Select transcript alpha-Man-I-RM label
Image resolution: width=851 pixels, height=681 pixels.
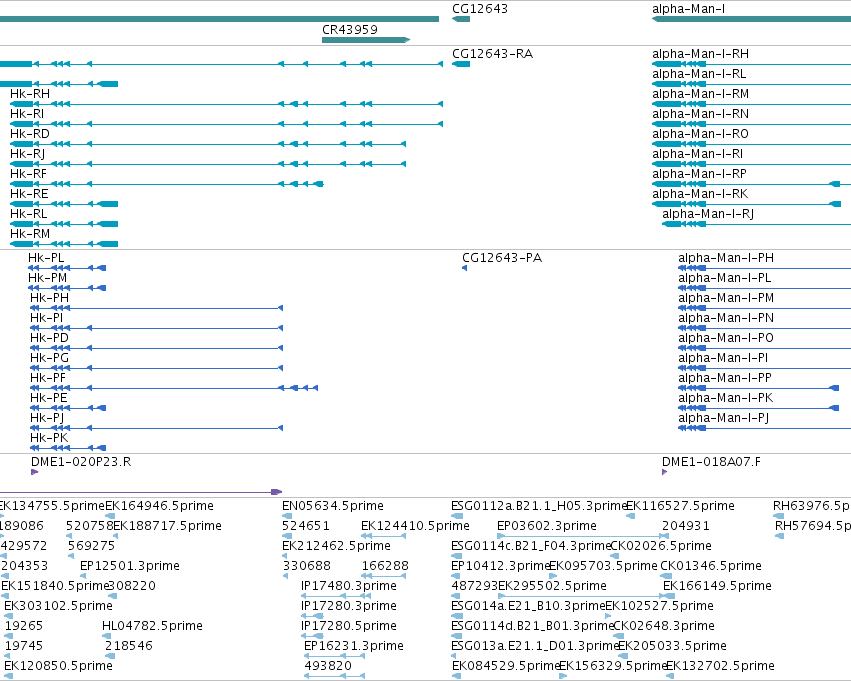[700, 94]
